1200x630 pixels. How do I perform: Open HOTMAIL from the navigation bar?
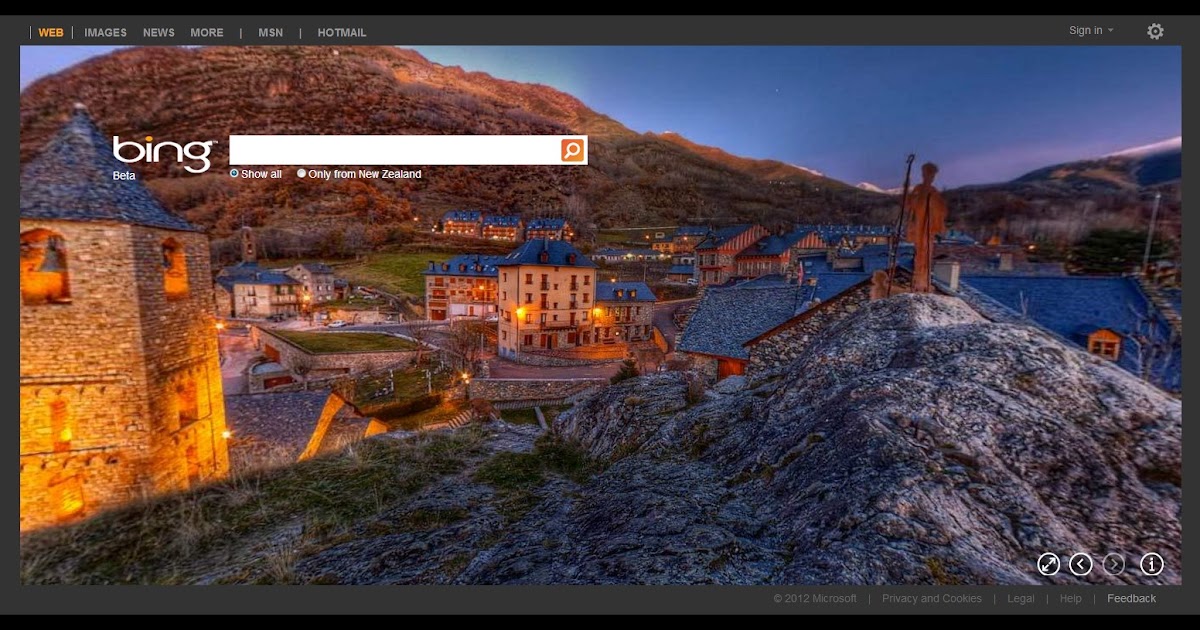point(341,32)
